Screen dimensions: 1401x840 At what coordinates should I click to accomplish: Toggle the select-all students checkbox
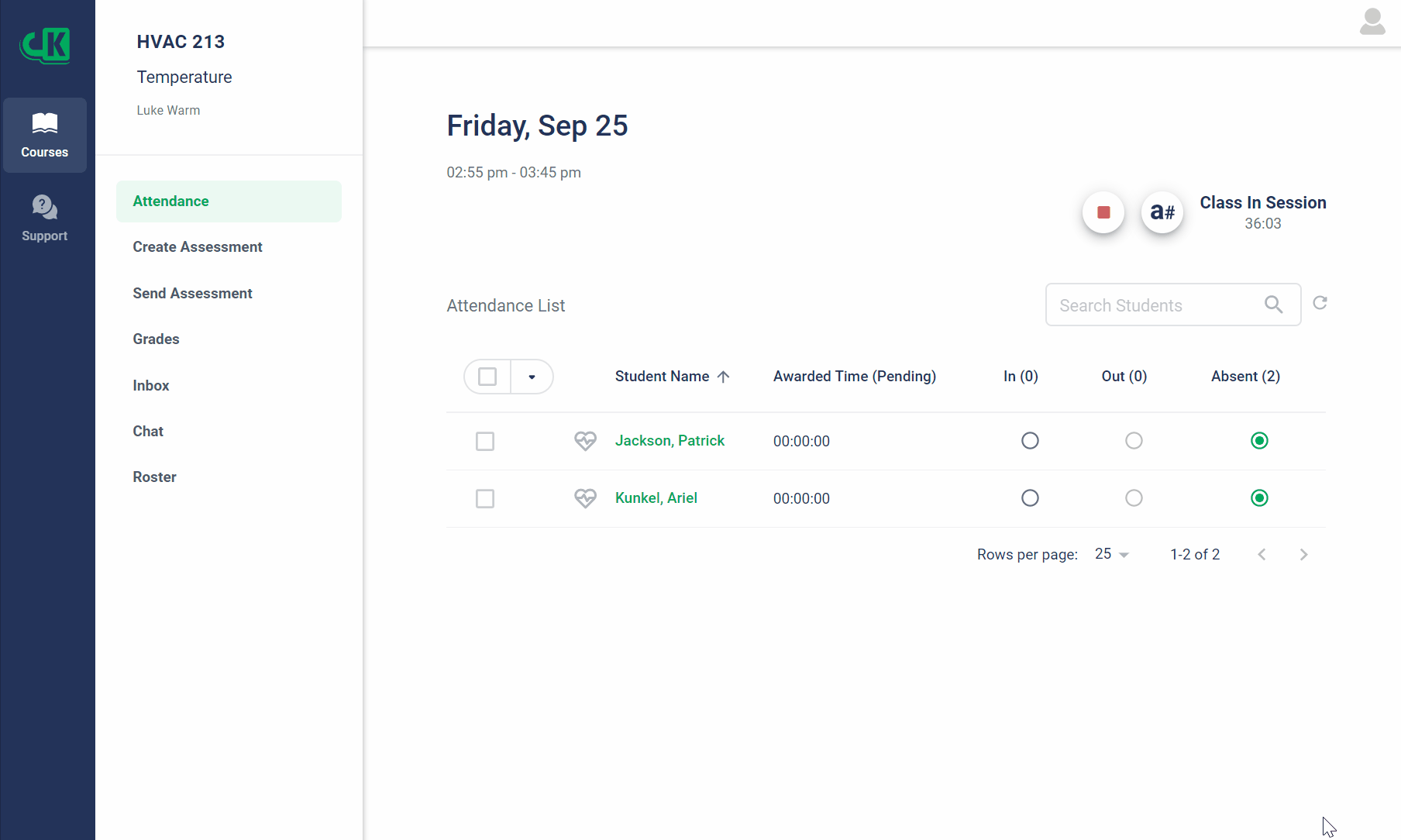point(487,377)
